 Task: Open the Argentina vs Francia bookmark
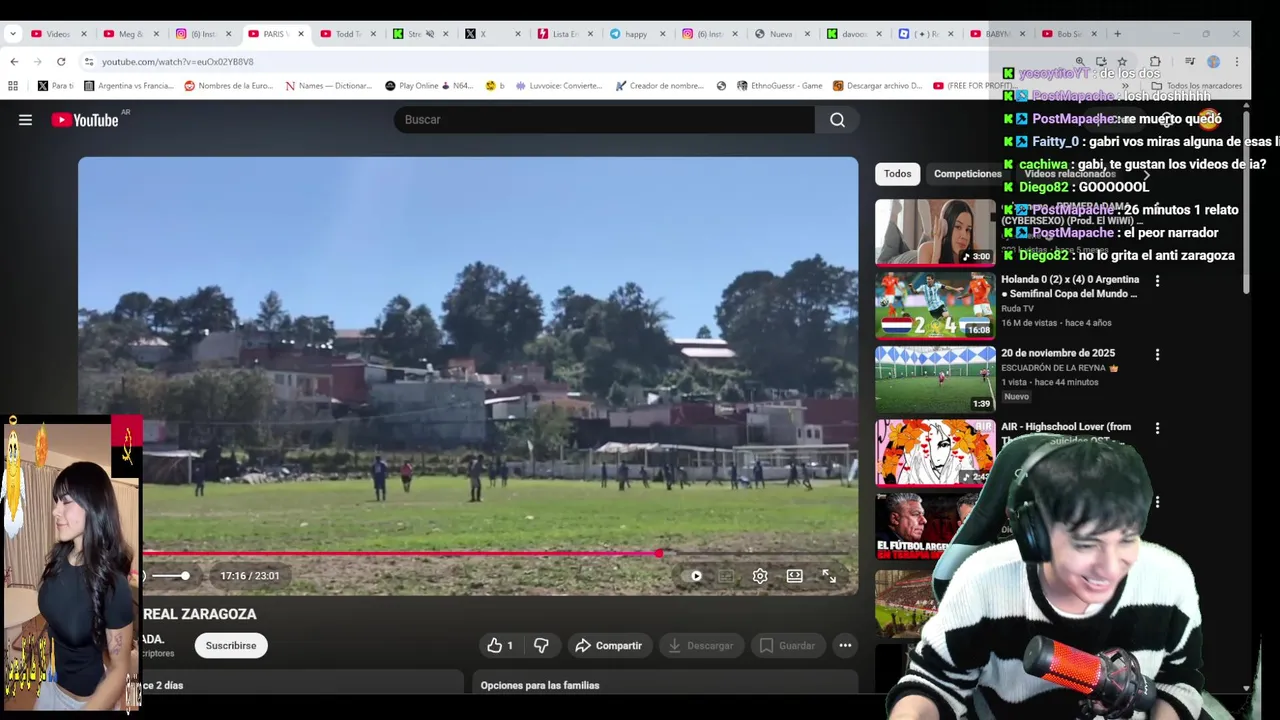pyautogui.click(x=129, y=86)
